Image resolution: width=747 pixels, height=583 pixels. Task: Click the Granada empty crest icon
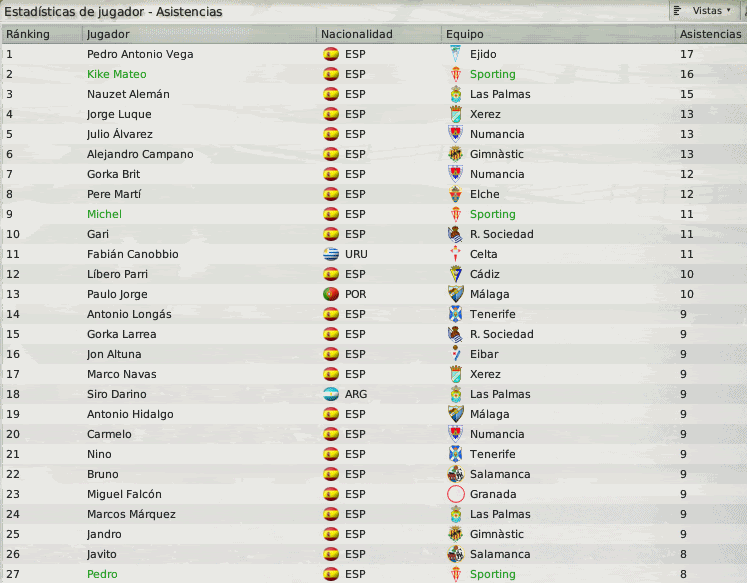(x=455, y=494)
